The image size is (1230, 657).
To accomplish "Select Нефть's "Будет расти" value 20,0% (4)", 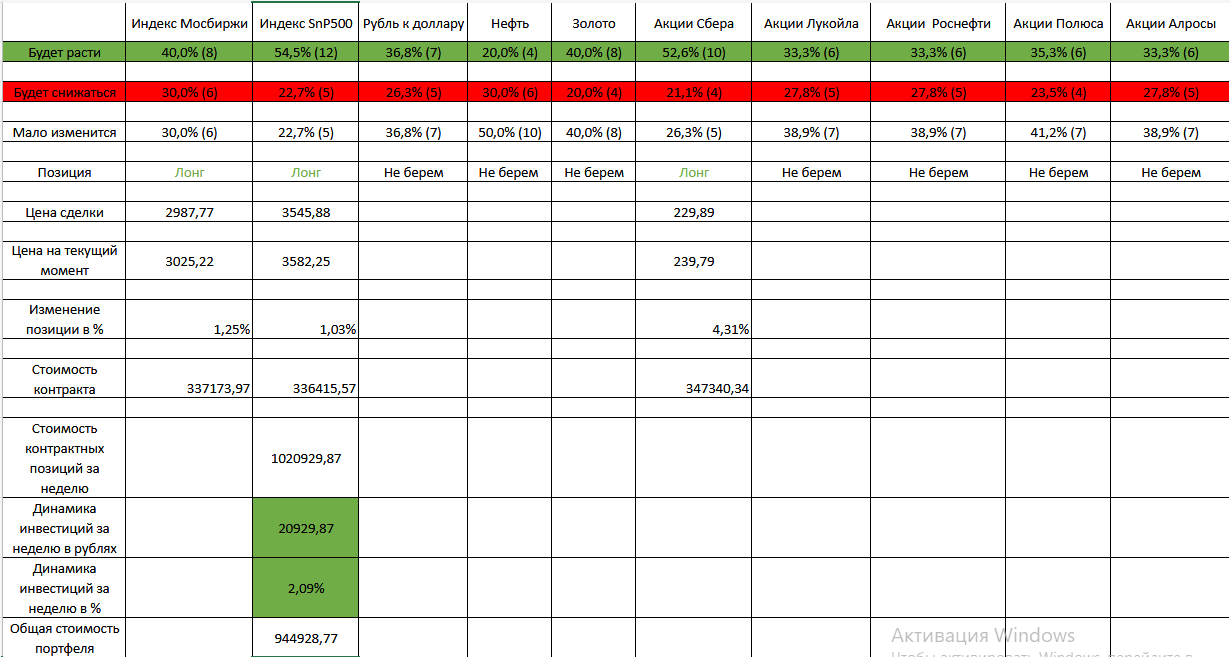I will [509, 52].
